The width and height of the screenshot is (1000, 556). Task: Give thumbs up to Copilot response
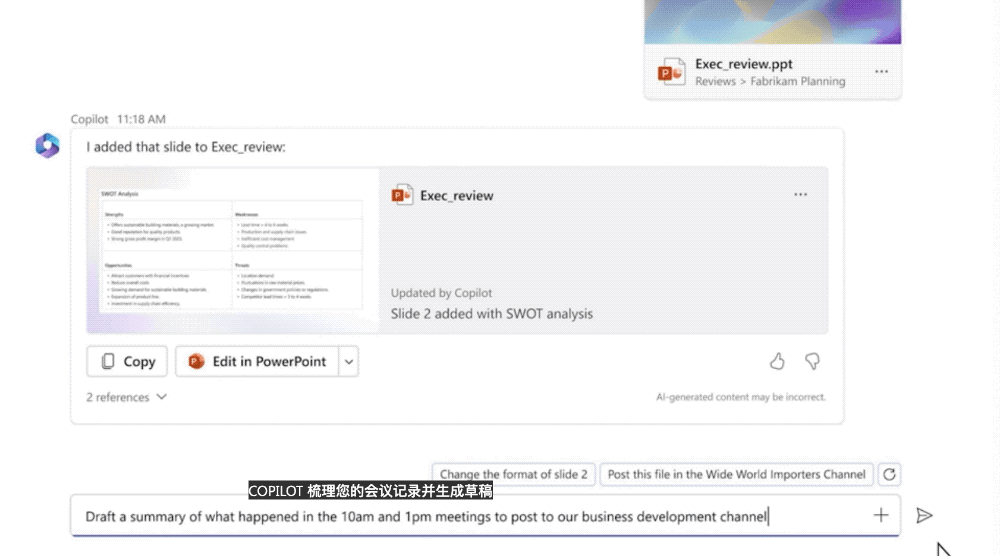(777, 362)
